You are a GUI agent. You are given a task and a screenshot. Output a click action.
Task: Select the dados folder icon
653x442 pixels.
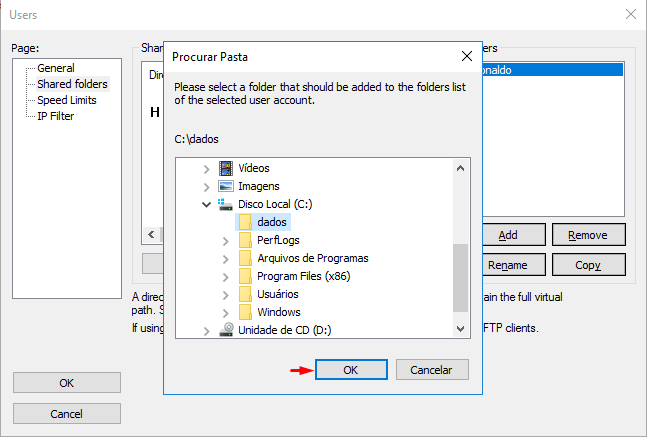(x=245, y=222)
